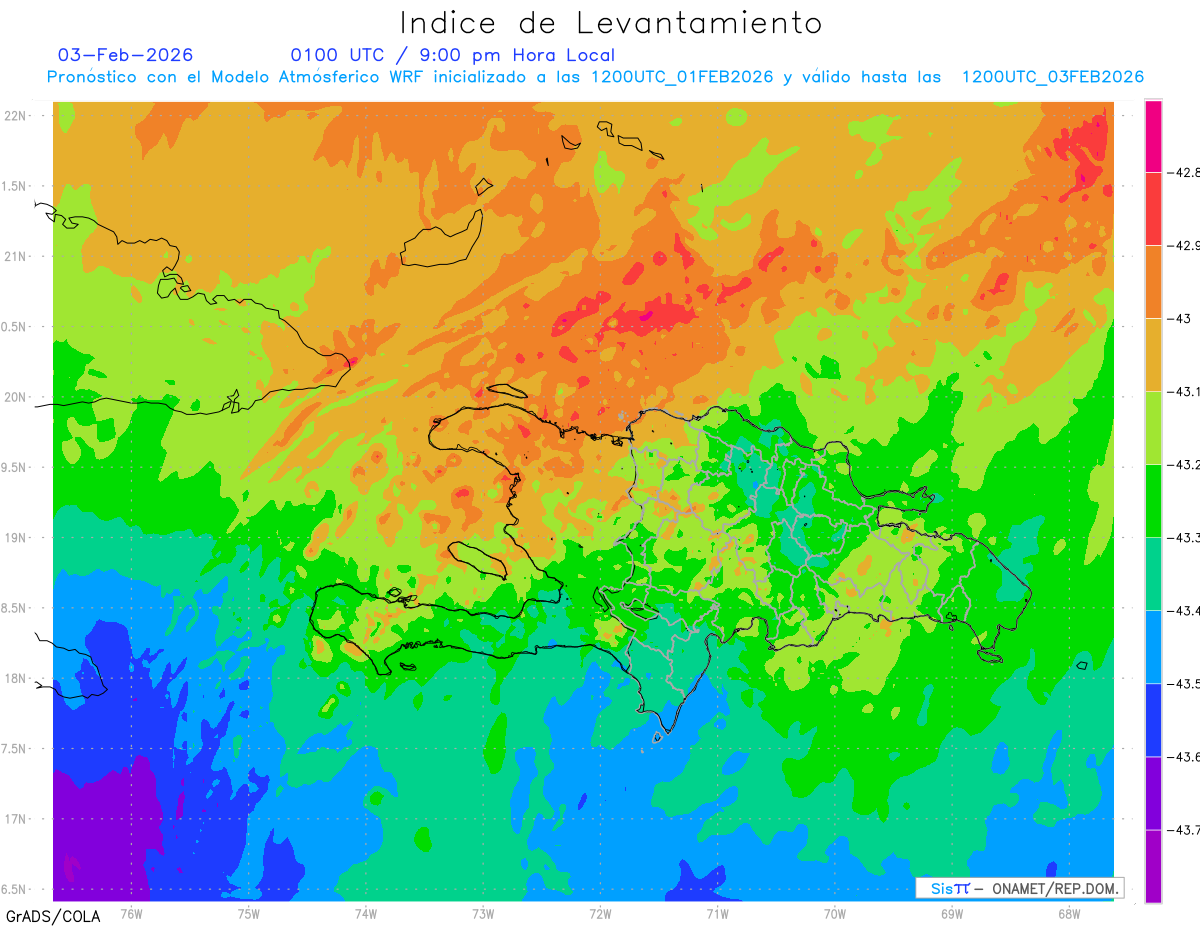This screenshot has width=1200, height=927.
Task: Click the longitude label "76W"
Action: pos(131,912)
